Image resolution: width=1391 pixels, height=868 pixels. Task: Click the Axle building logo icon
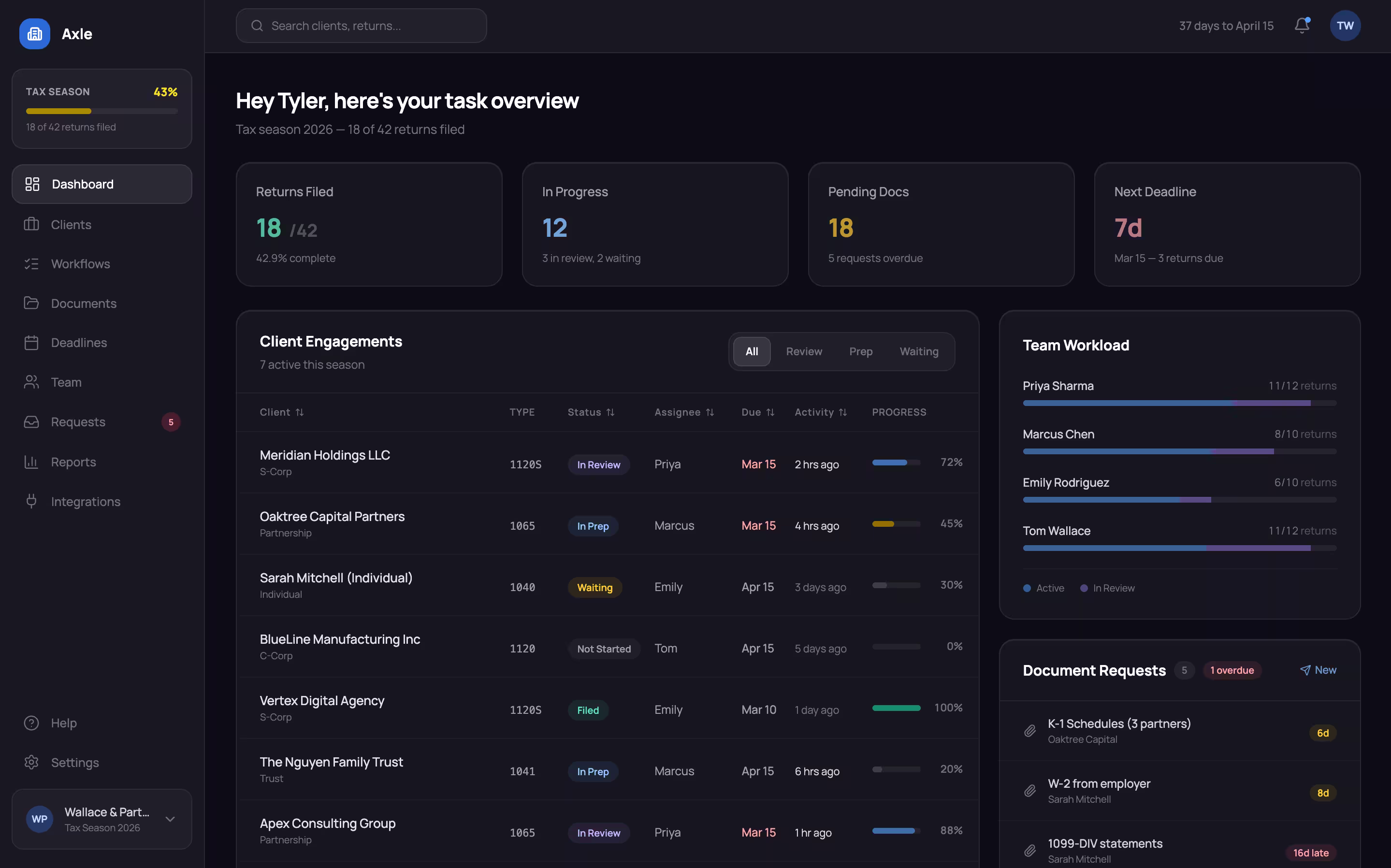(x=34, y=33)
